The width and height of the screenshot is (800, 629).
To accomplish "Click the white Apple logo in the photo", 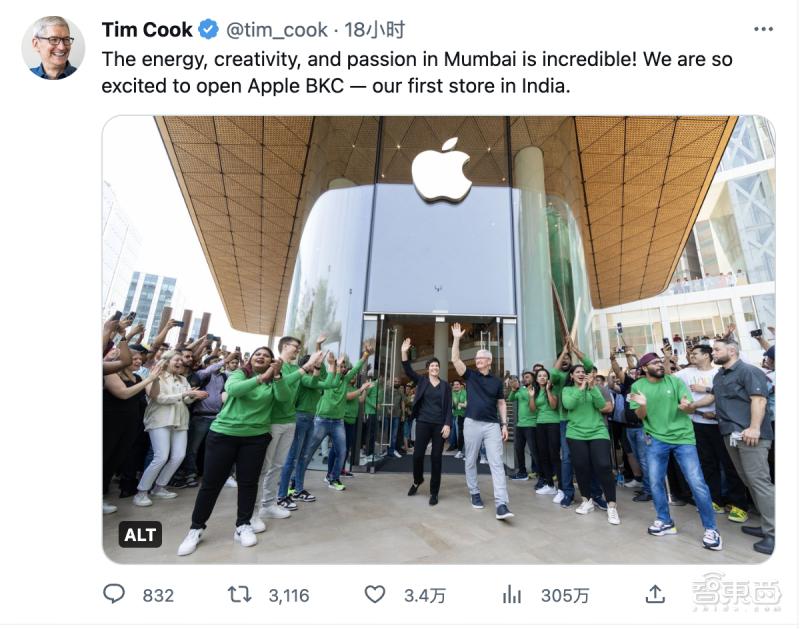I will [441, 171].
